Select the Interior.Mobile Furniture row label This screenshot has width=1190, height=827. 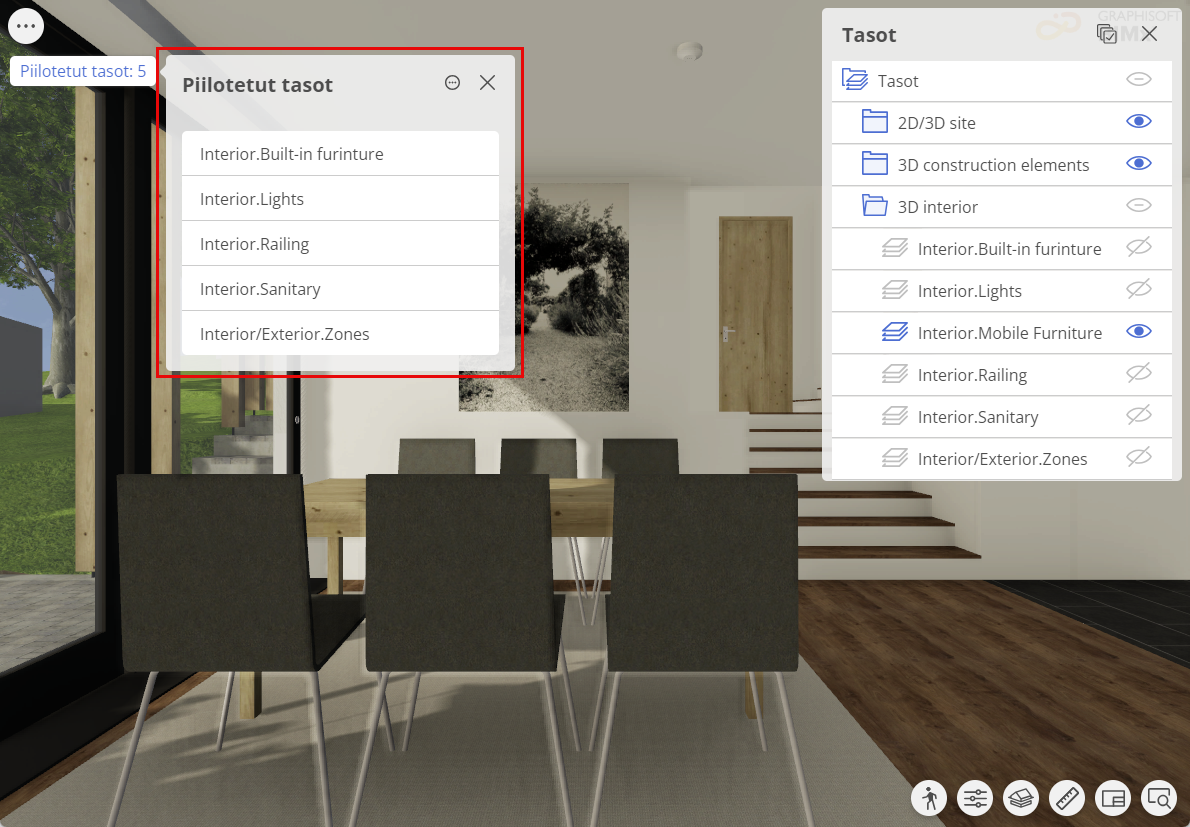click(x=1009, y=333)
